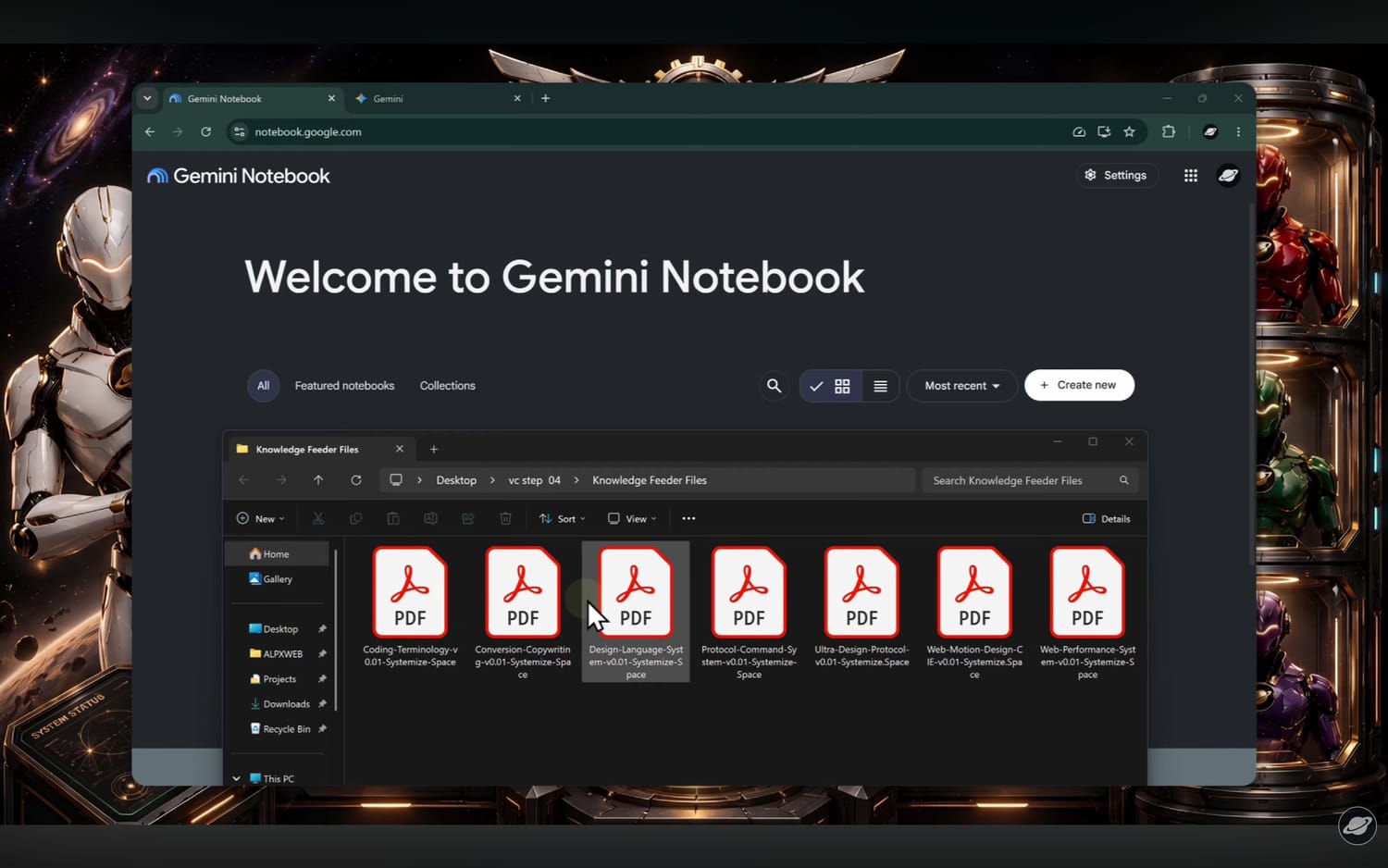This screenshot has width=1388, height=868.
Task: Open Gemini Notebook Settings
Action: [x=1116, y=175]
